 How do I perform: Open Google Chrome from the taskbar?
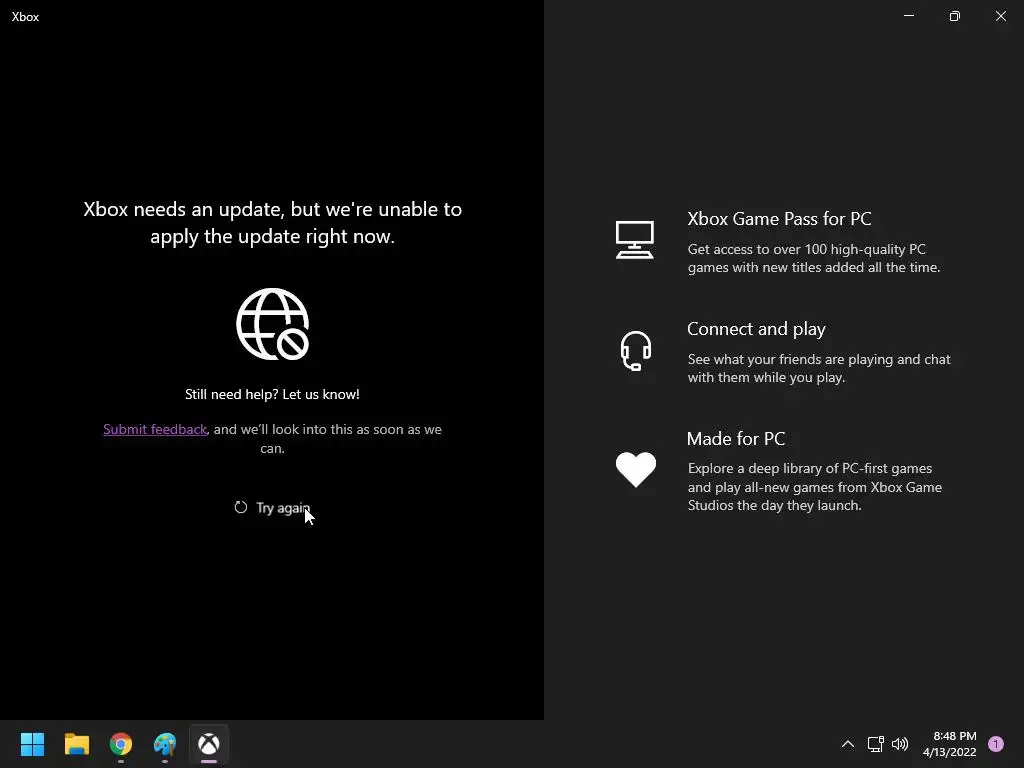coord(121,744)
